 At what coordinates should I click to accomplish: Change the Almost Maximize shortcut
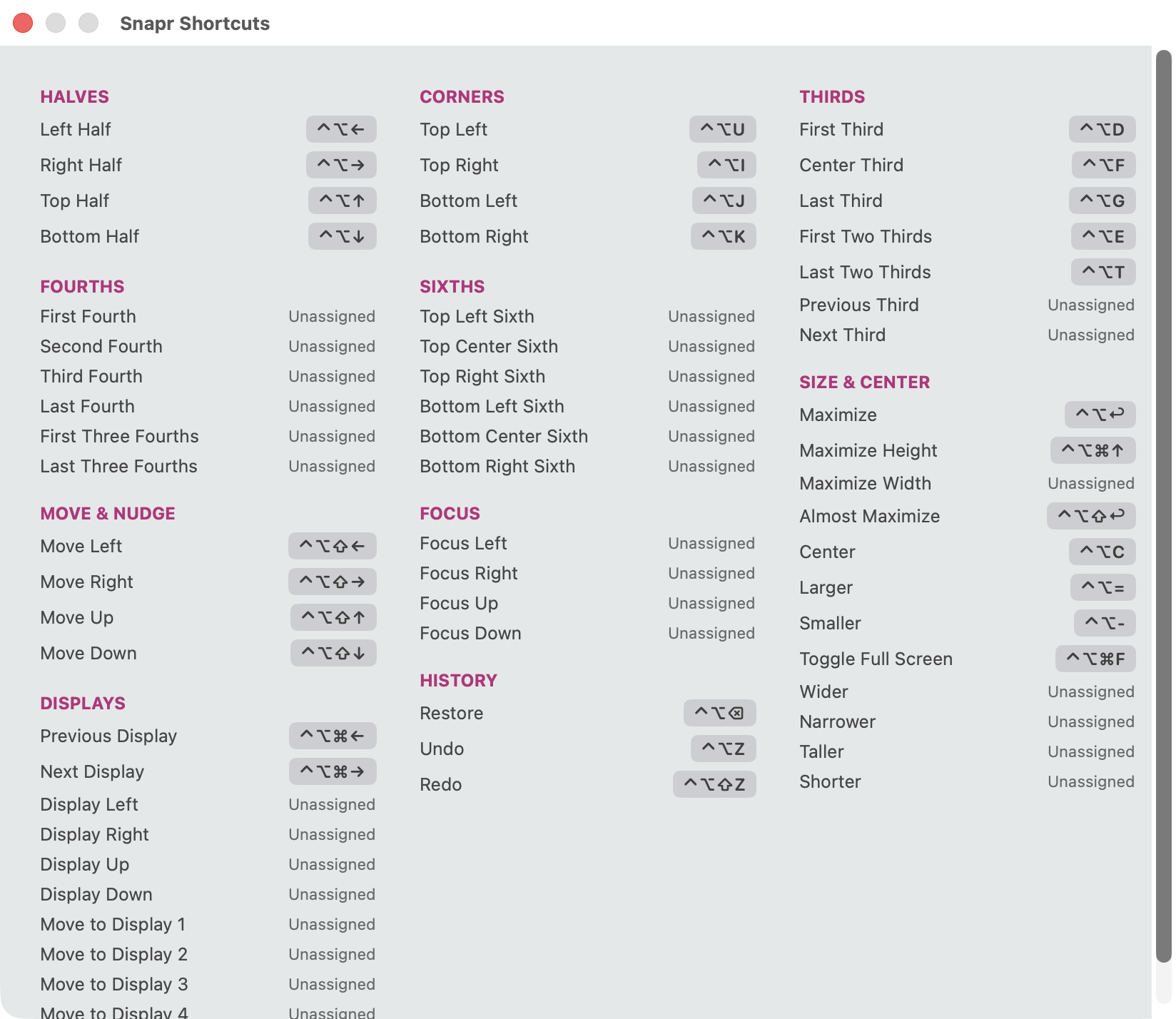coord(1091,516)
